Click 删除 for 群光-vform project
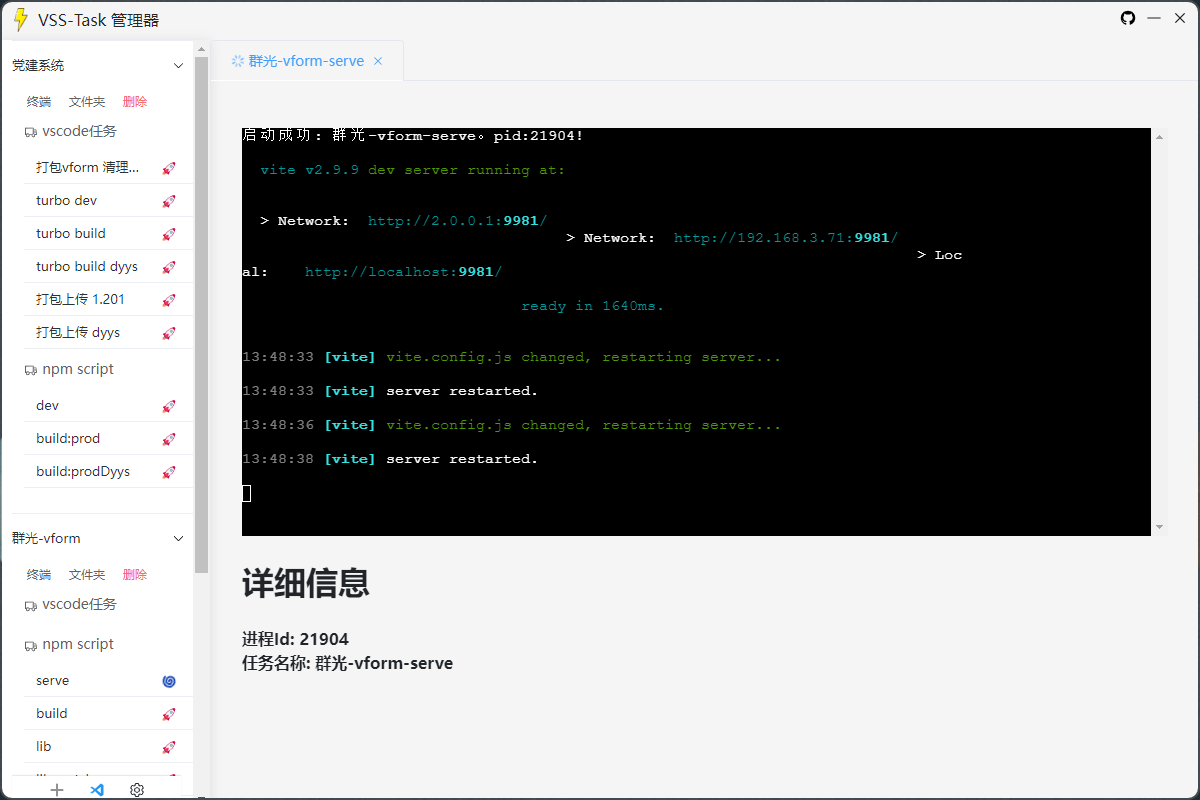The width and height of the screenshot is (1200, 800). coord(135,575)
